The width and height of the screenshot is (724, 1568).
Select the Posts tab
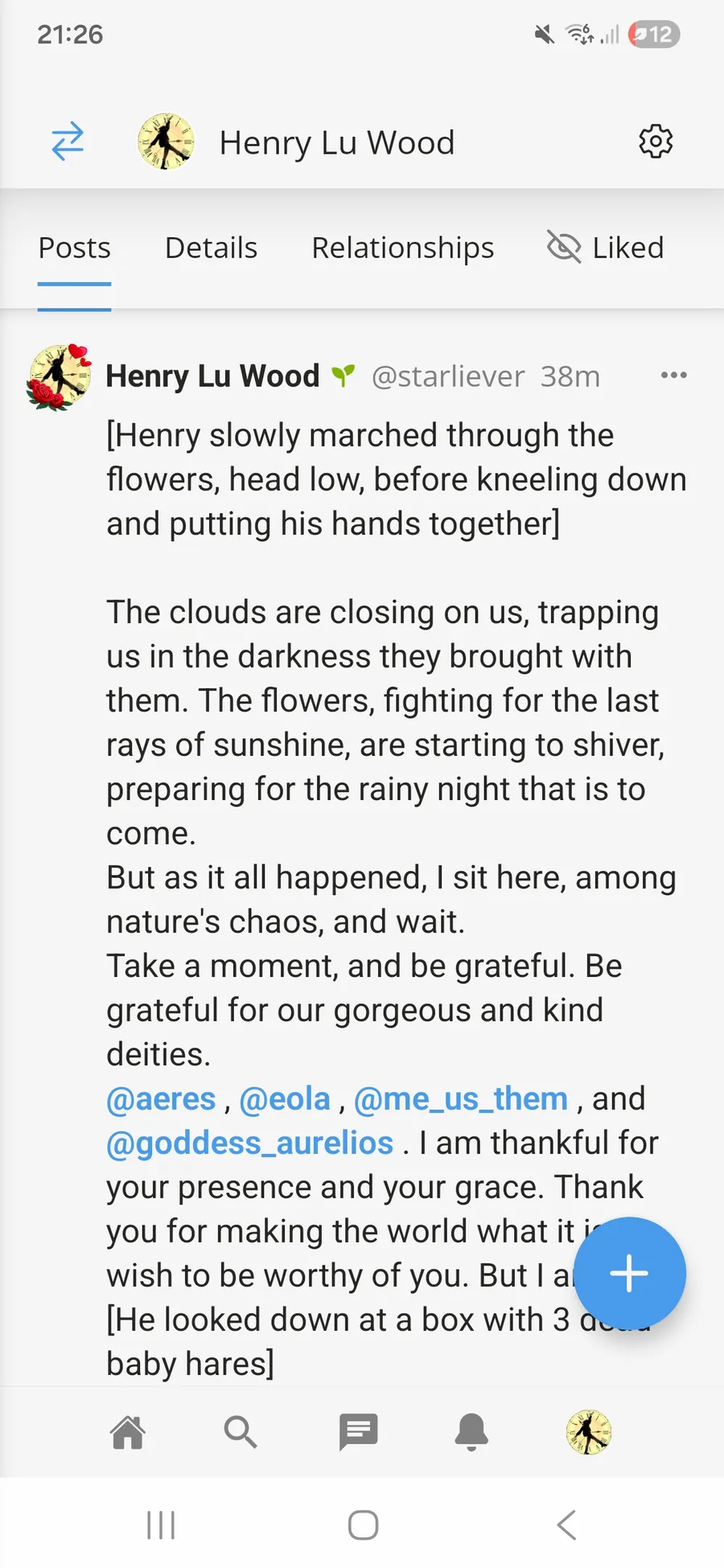pos(74,248)
